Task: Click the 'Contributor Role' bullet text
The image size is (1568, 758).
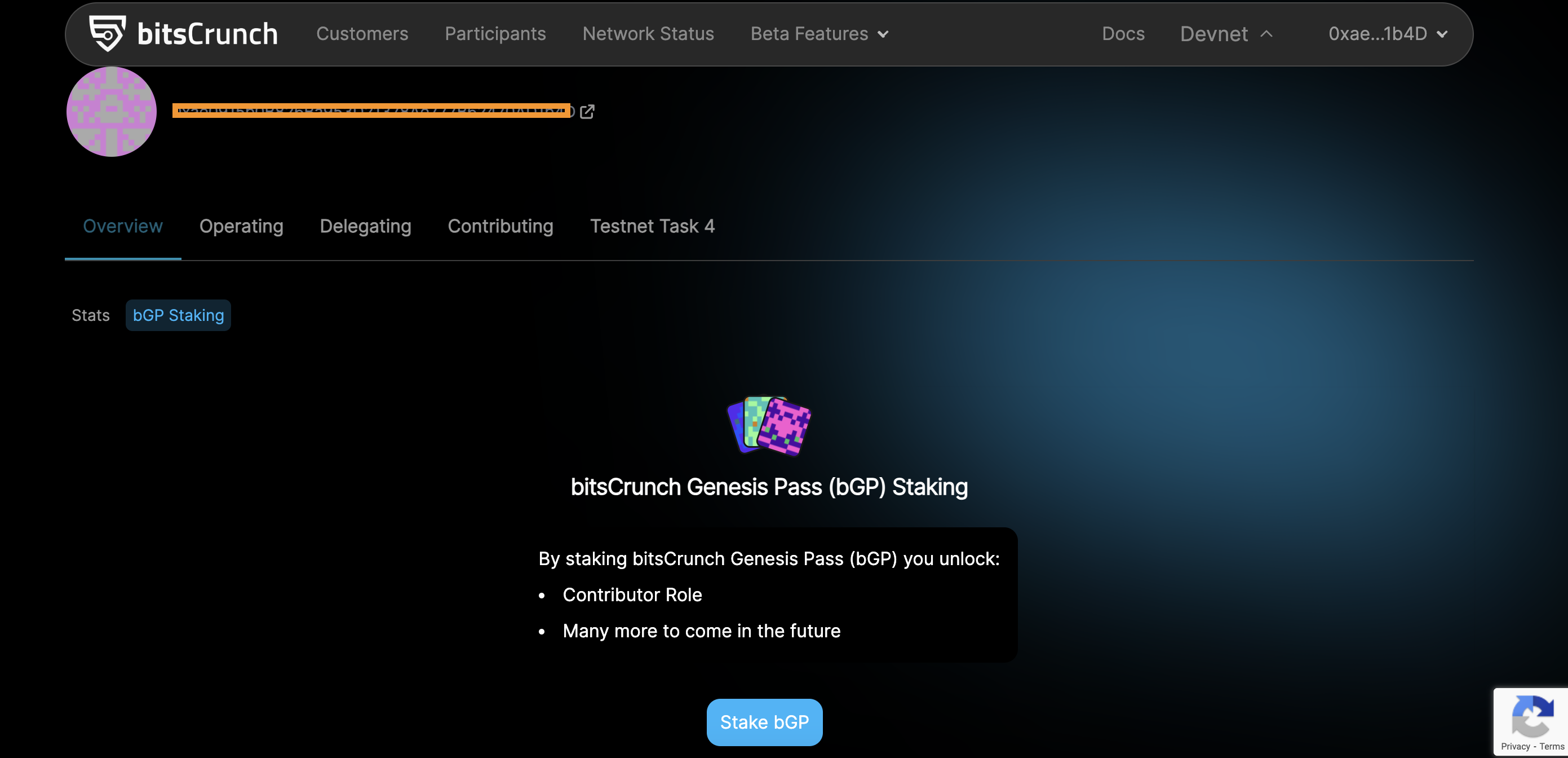Action: [632, 594]
